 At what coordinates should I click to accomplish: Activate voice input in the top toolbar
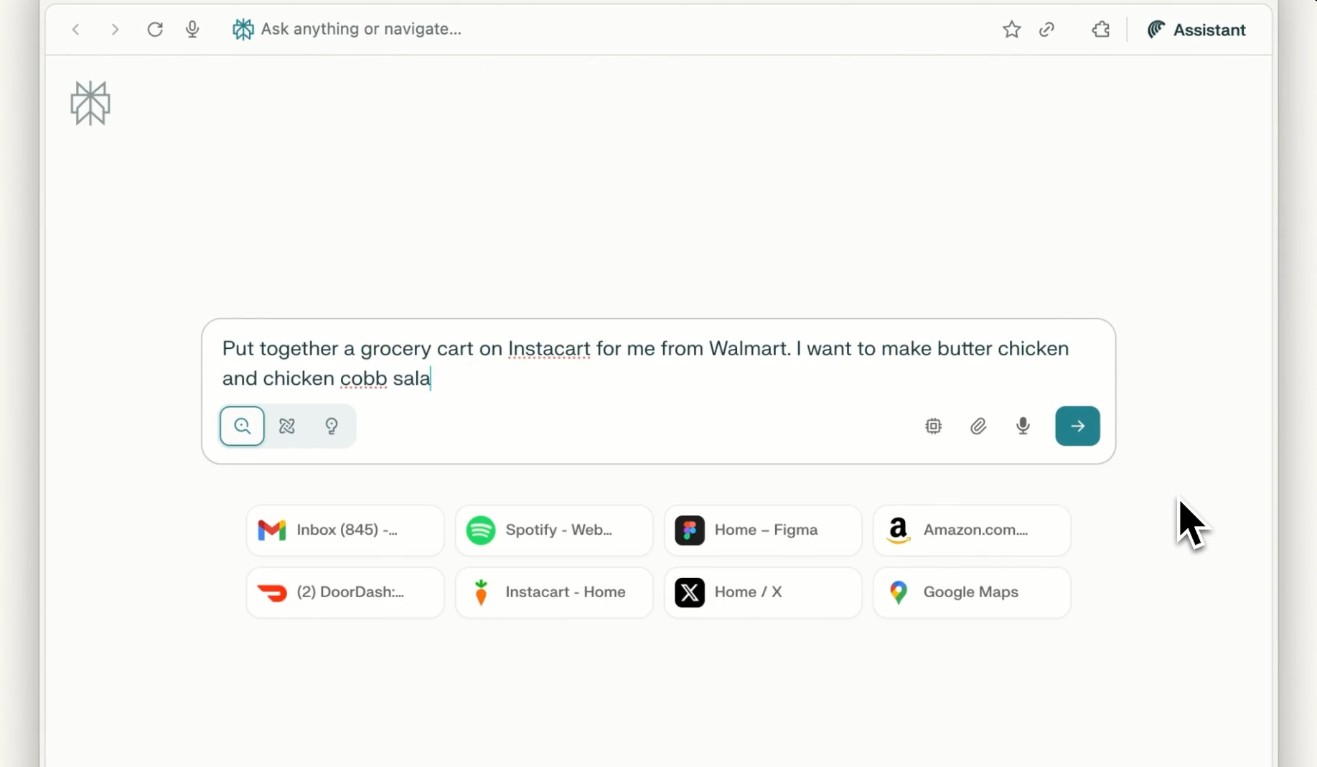tap(193, 30)
